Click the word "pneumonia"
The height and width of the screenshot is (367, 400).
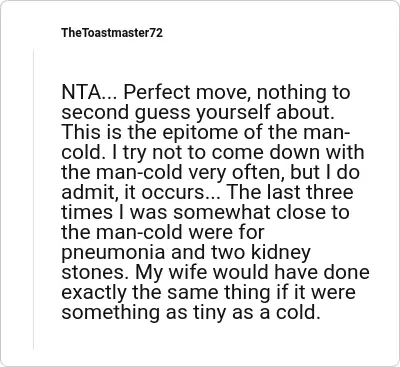113,253
